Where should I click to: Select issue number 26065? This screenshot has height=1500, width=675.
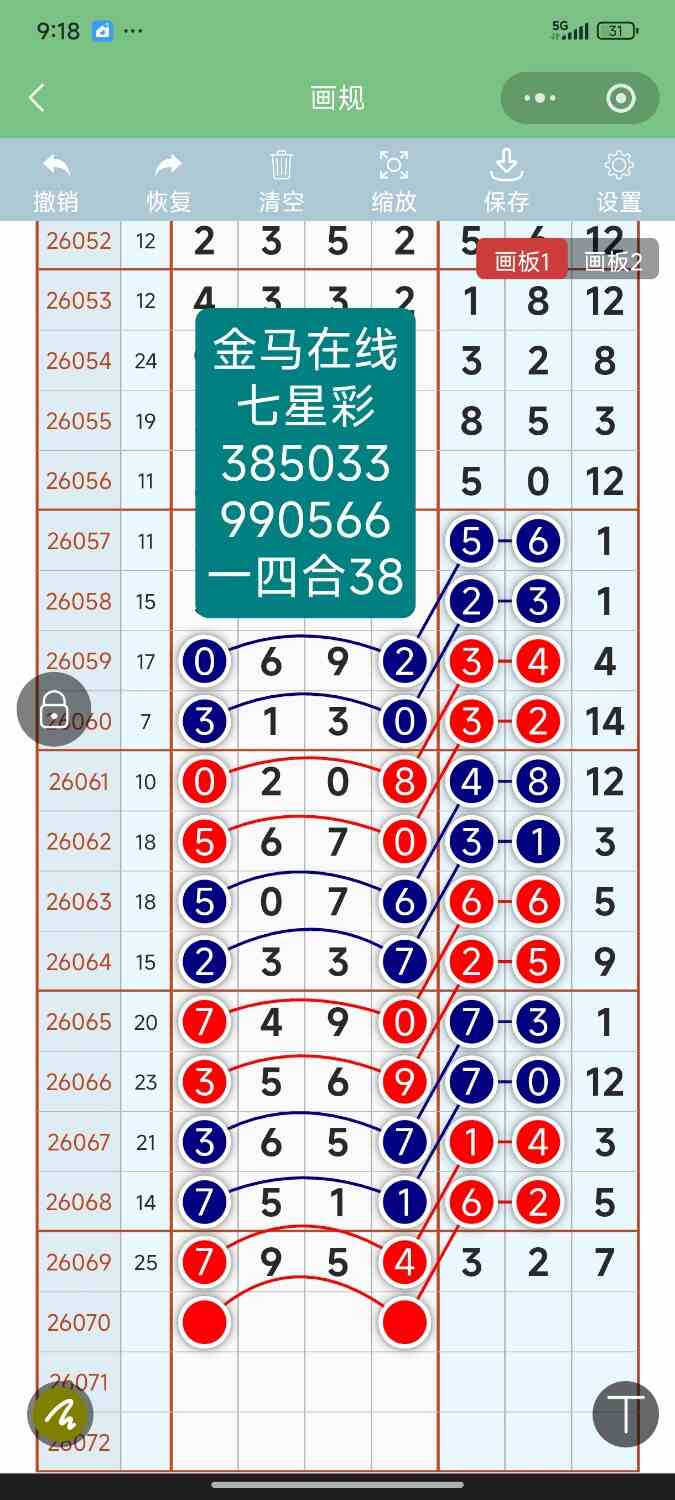(79, 1022)
